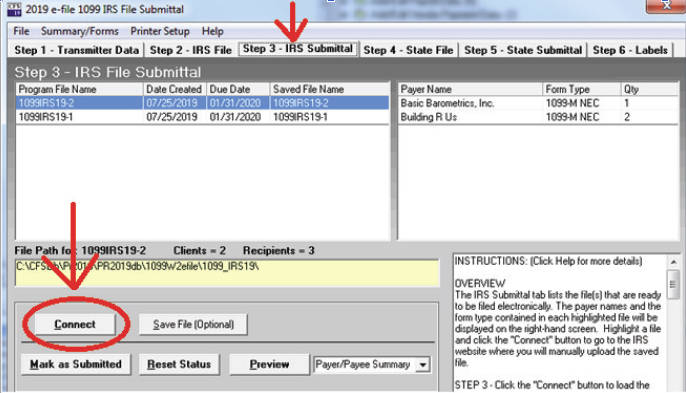Screen dimensions: 686x393
Task: Switch to Step 4 - State File tab
Action: coord(408,50)
